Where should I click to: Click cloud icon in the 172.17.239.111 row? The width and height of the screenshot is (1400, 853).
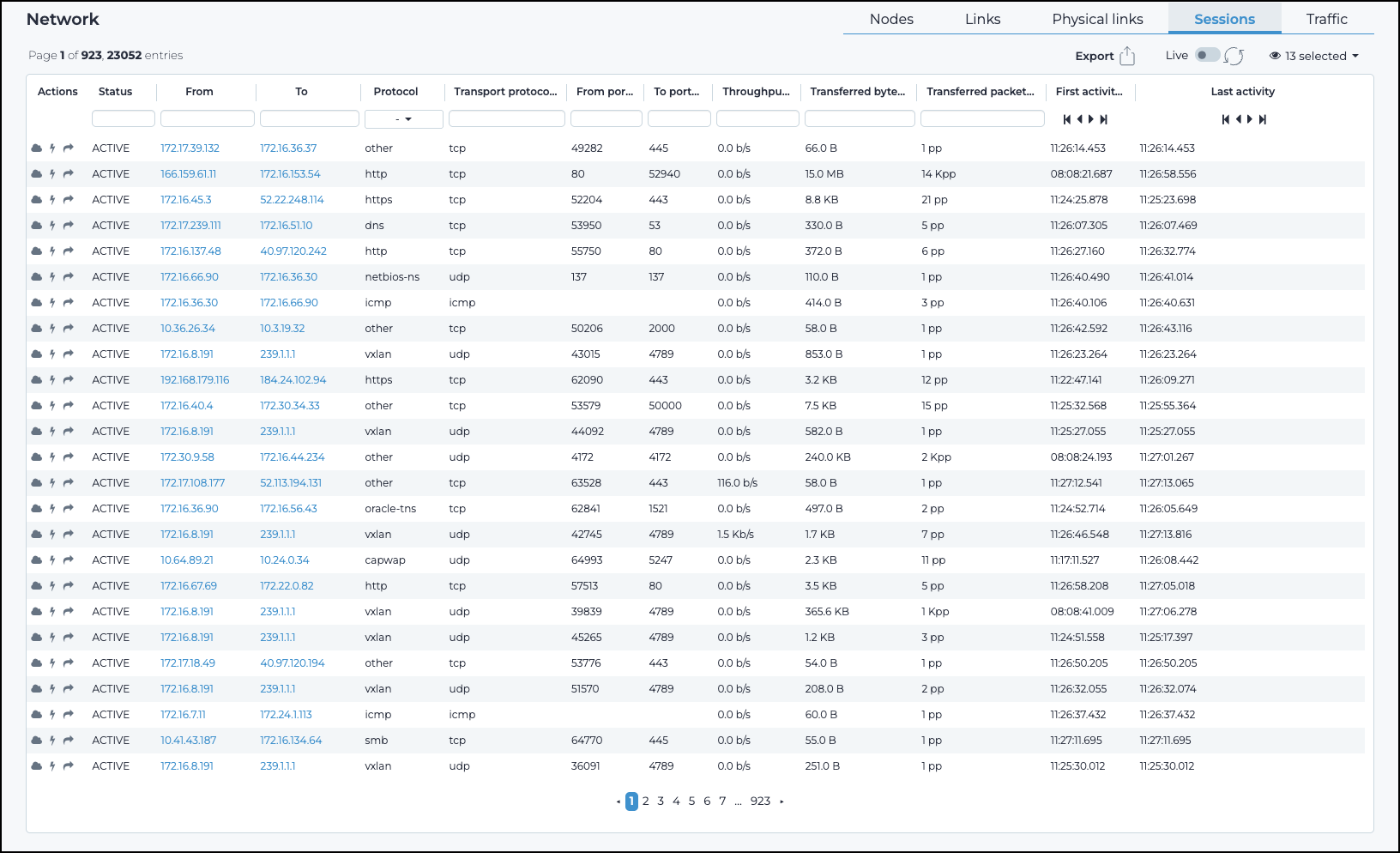tap(37, 226)
